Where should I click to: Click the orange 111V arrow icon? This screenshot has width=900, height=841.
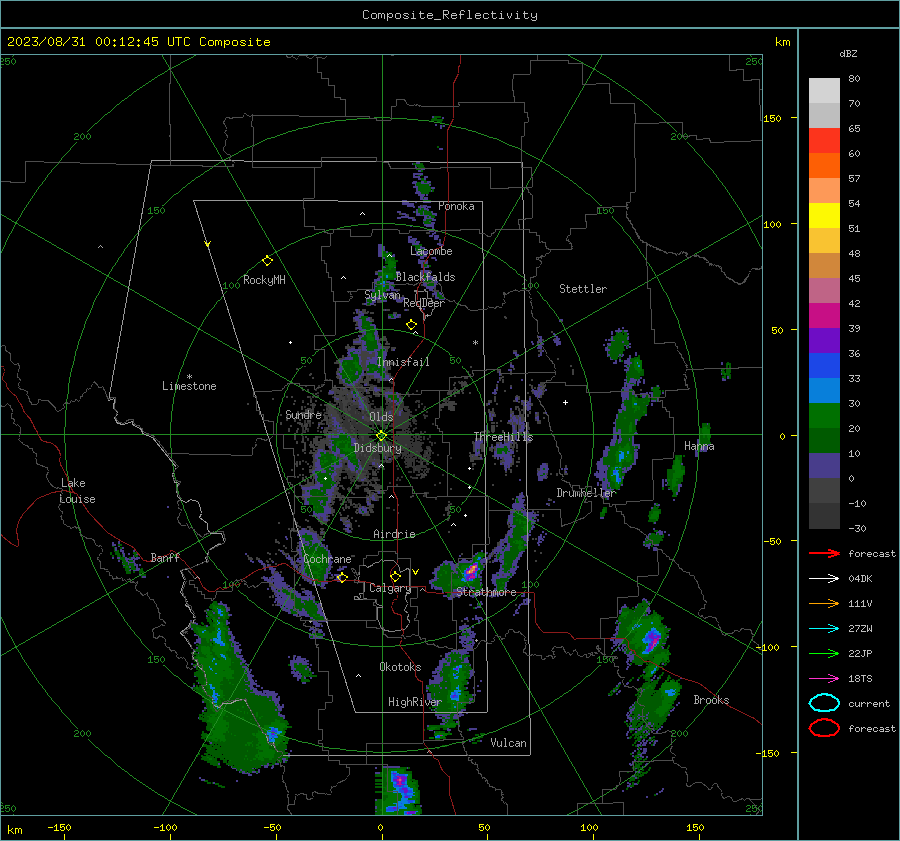click(824, 603)
